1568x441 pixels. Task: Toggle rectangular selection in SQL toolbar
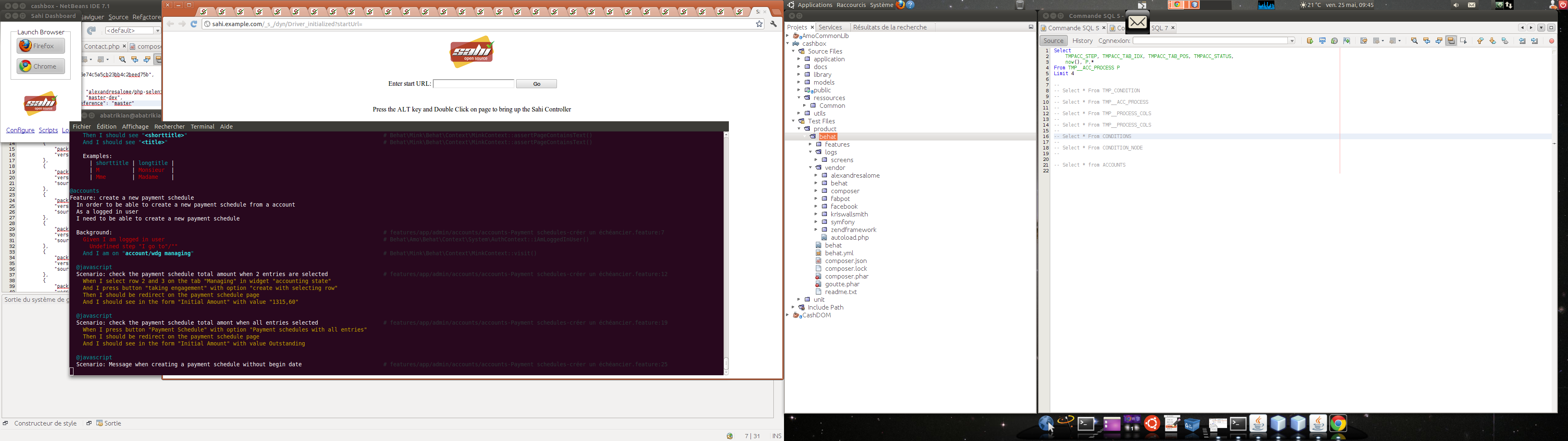(1463, 41)
